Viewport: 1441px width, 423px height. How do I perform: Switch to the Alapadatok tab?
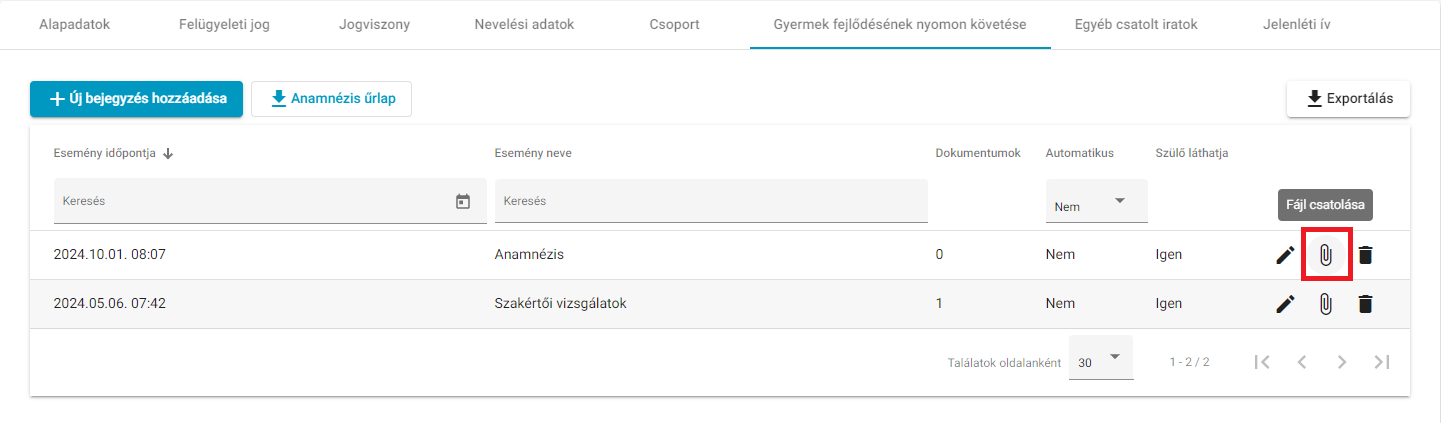[74, 24]
